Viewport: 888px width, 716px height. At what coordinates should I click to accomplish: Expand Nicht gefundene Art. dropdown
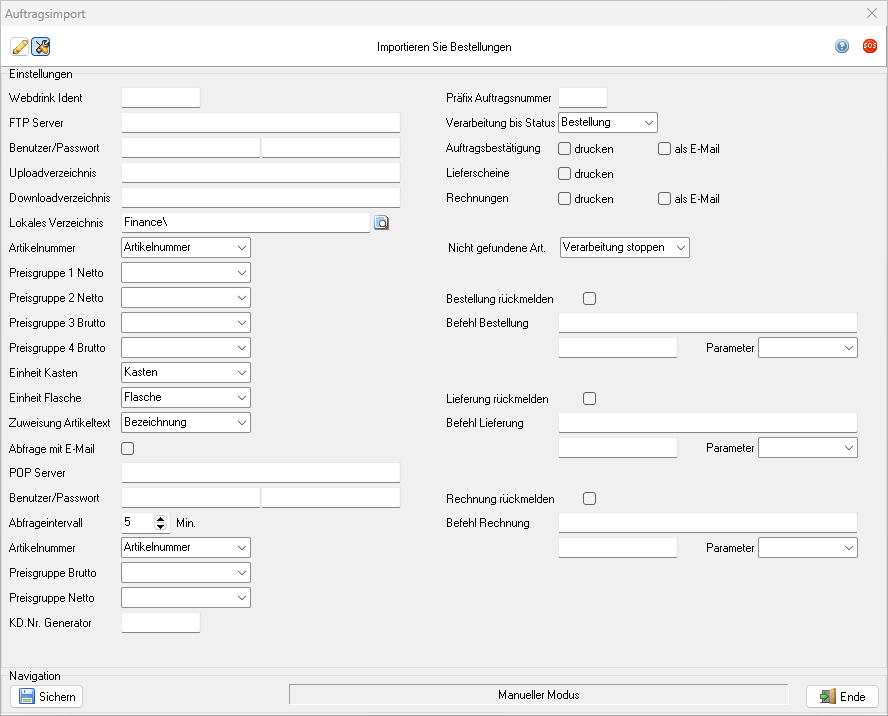(x=625, y=247)
